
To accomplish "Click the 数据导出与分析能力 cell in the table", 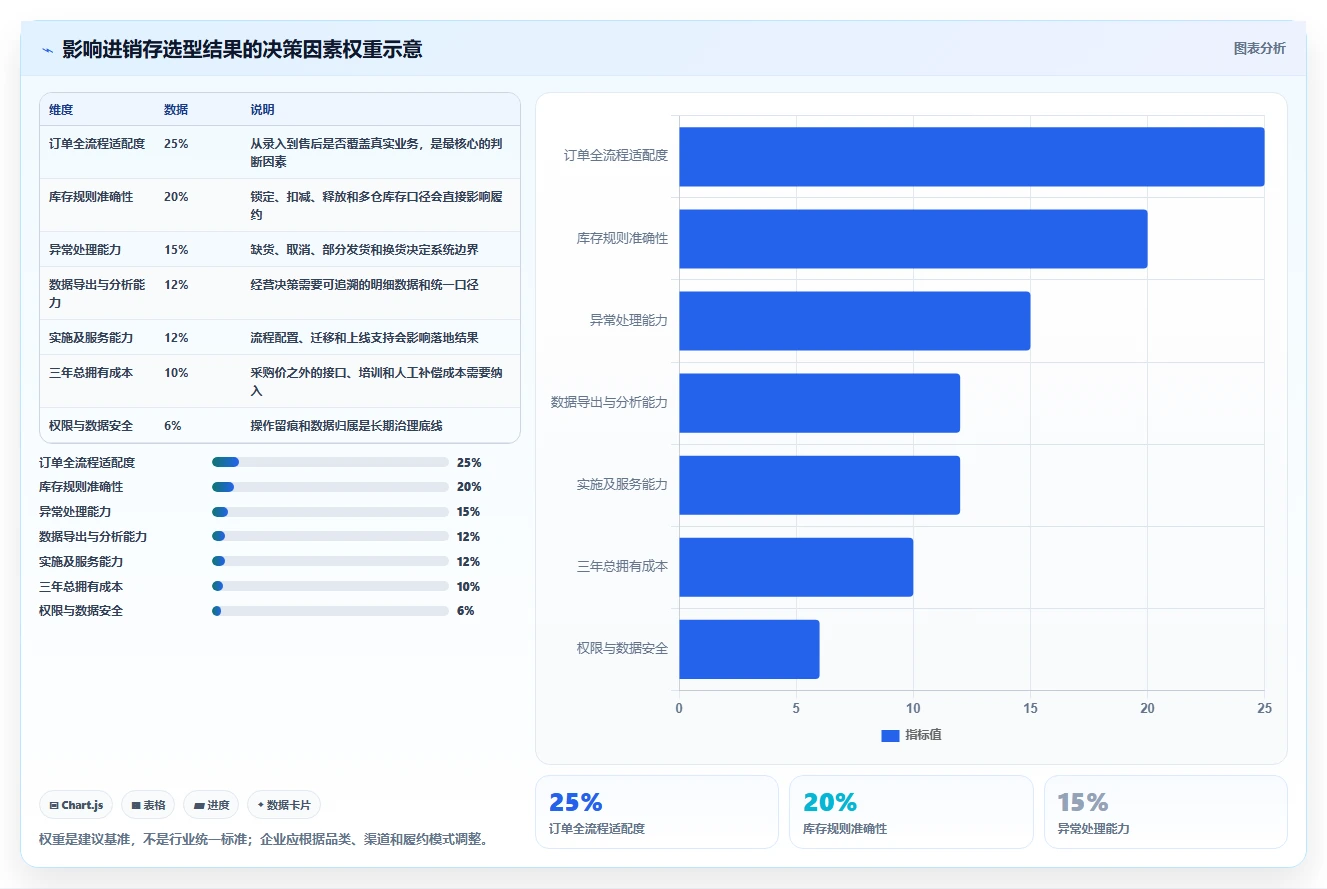I will 97,293.
